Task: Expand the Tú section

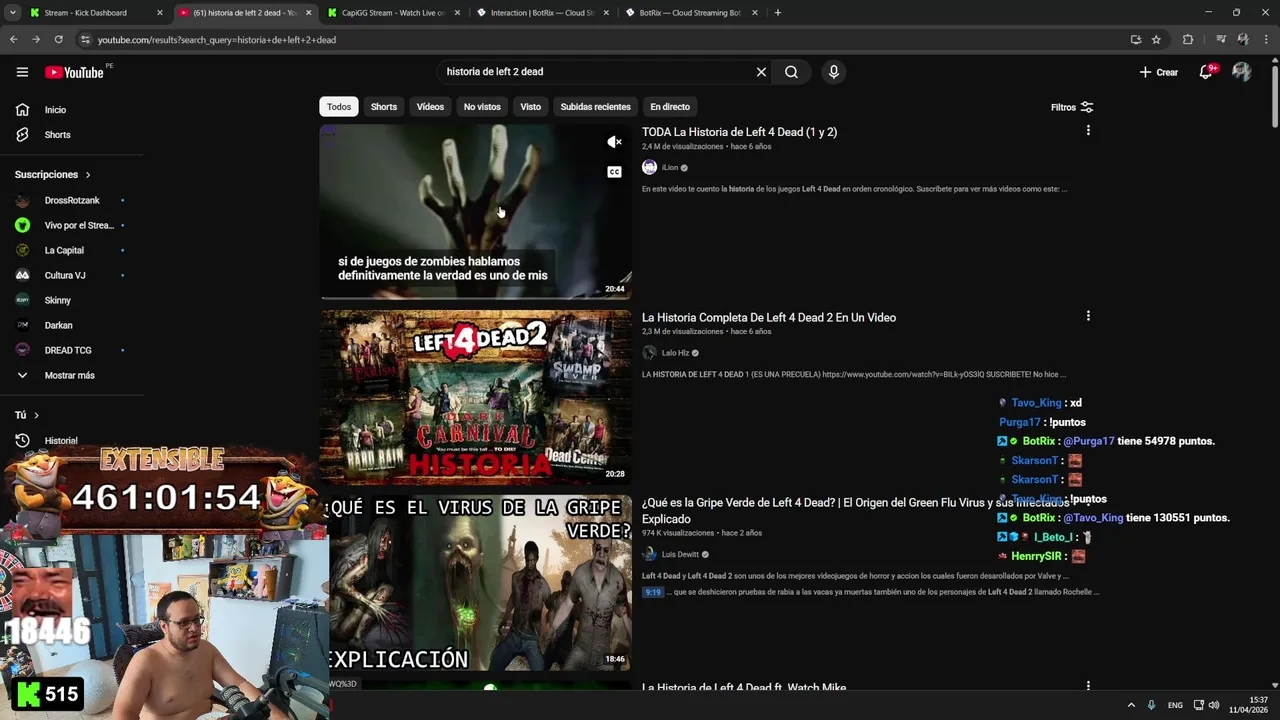Action: [x=27, y=415]
